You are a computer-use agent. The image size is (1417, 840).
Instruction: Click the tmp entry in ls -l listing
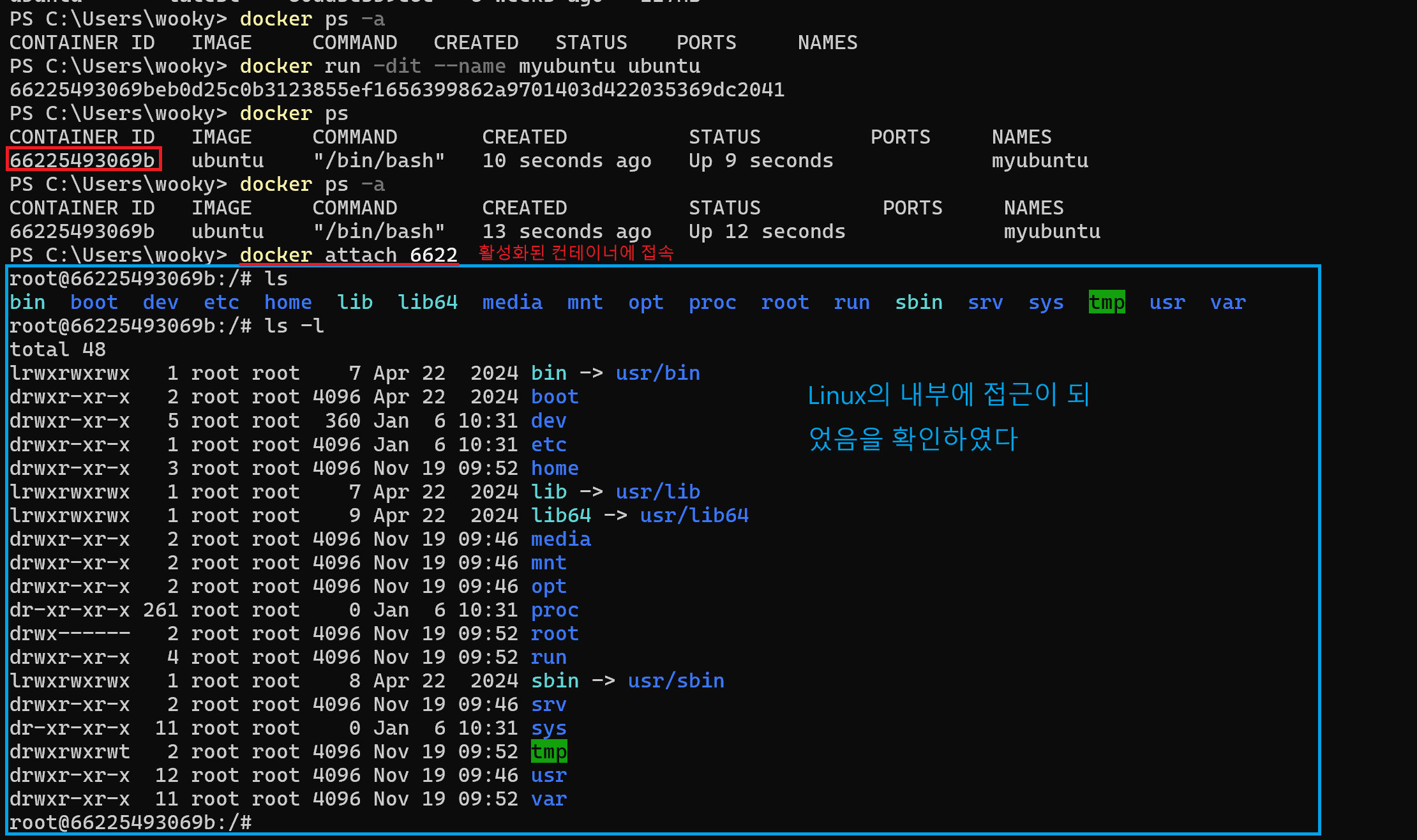[548, 751]
